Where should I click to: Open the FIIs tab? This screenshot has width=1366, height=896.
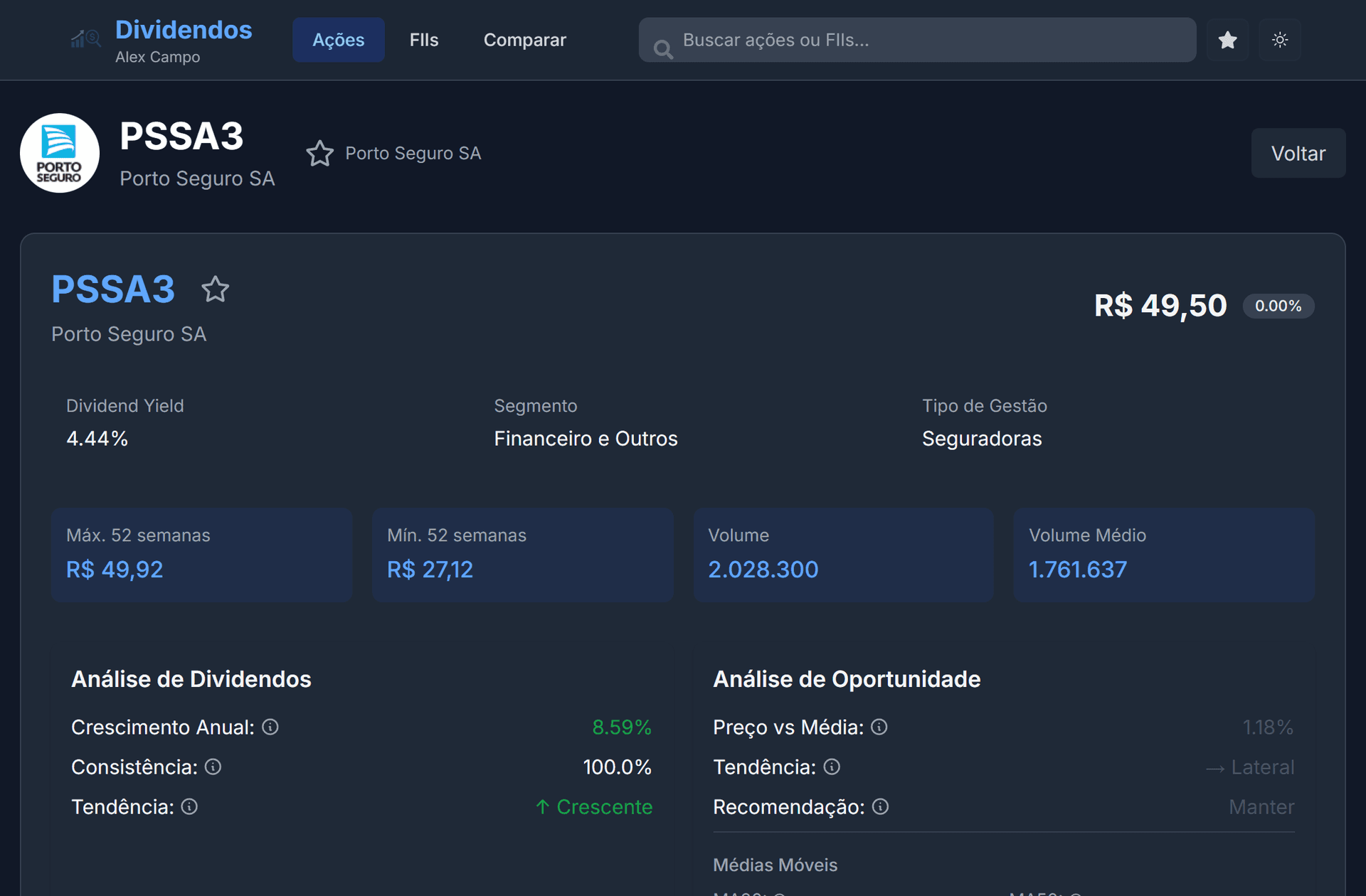click(424, 40)
